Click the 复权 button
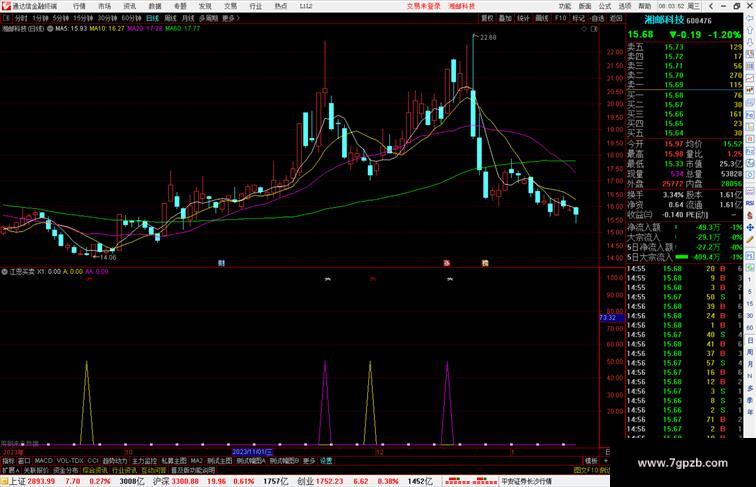Screen dimensions: 756x487 487,18
